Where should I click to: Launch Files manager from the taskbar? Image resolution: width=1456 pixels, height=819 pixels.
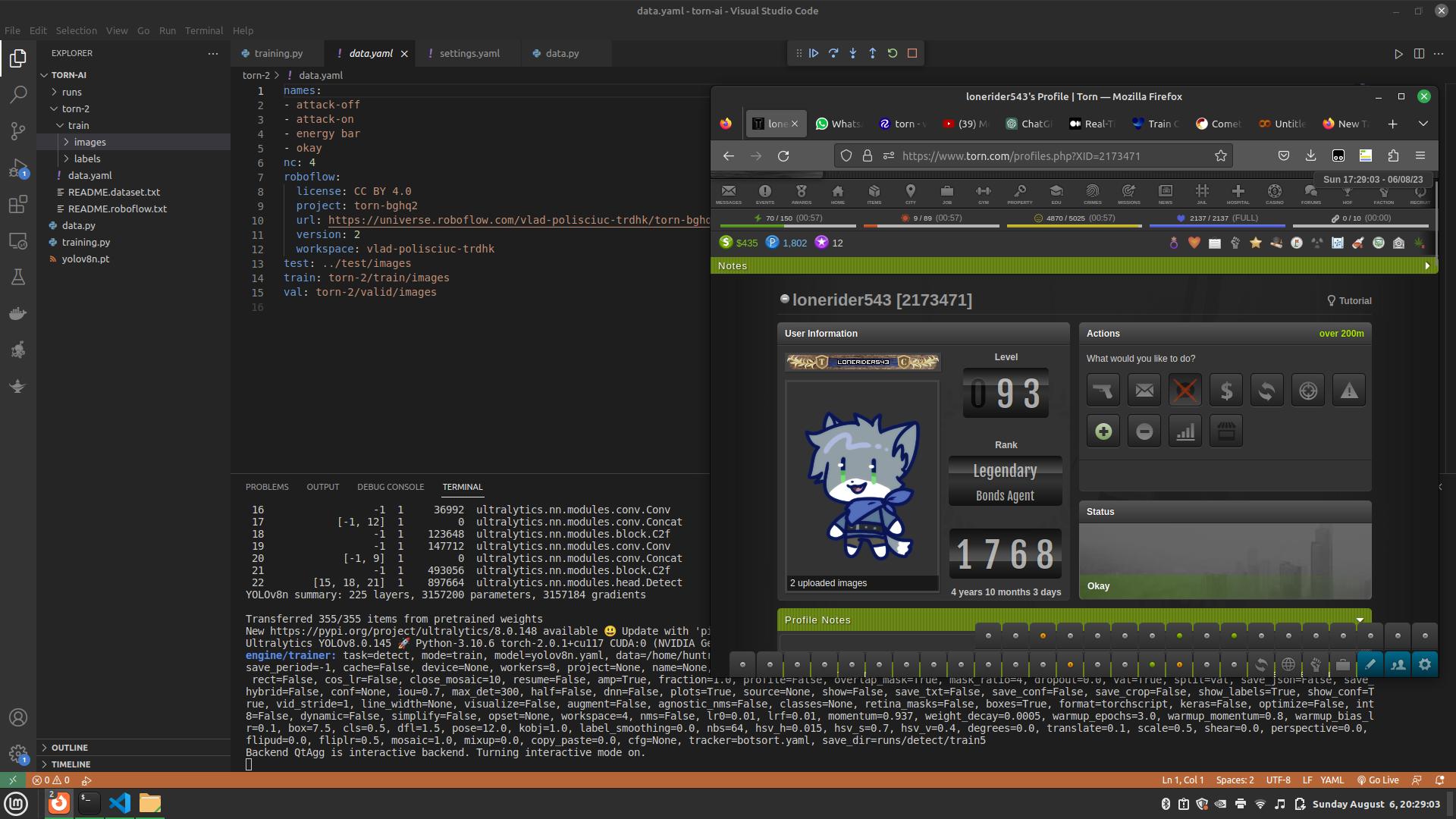150,803
